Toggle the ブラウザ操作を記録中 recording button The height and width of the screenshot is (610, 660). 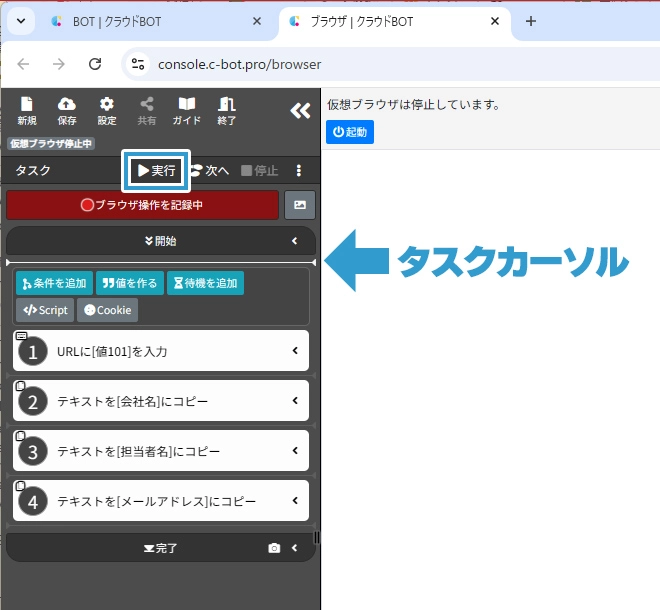pyautogui.click(x=142, y=205)
